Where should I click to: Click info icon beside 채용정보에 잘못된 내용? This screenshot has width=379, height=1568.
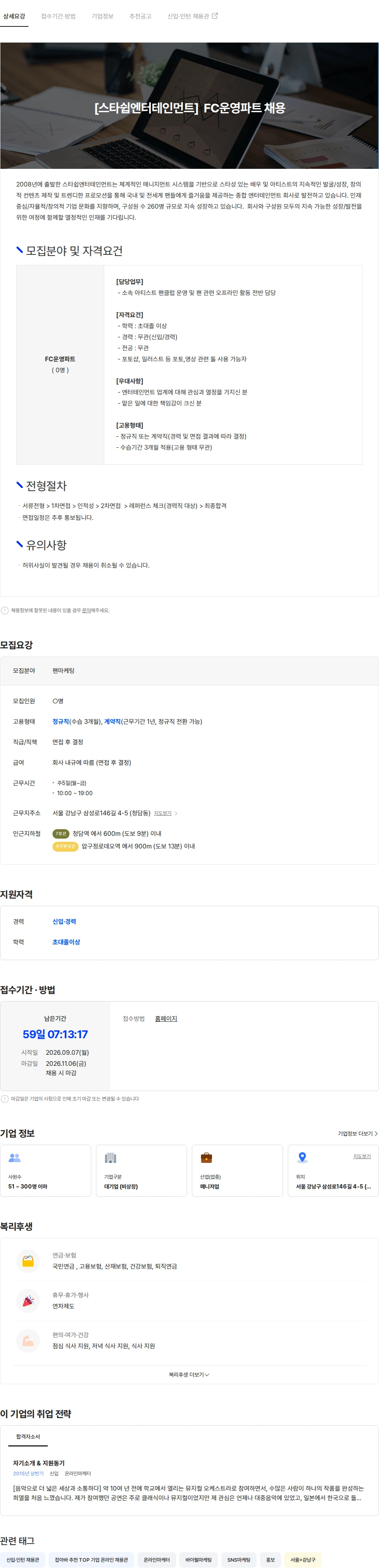[x=5, y=611]
